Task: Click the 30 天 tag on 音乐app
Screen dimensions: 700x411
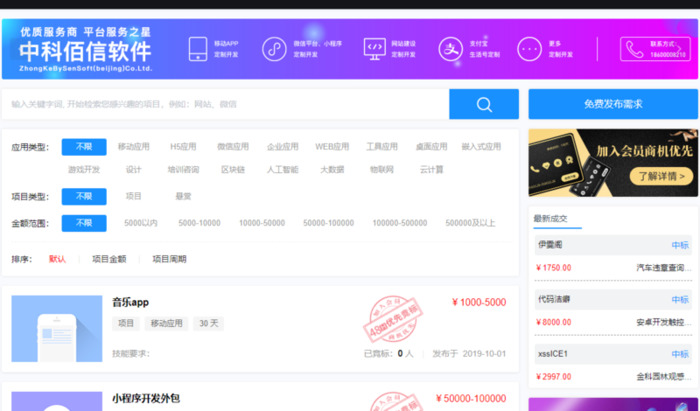Action: (x=208, y=324)
